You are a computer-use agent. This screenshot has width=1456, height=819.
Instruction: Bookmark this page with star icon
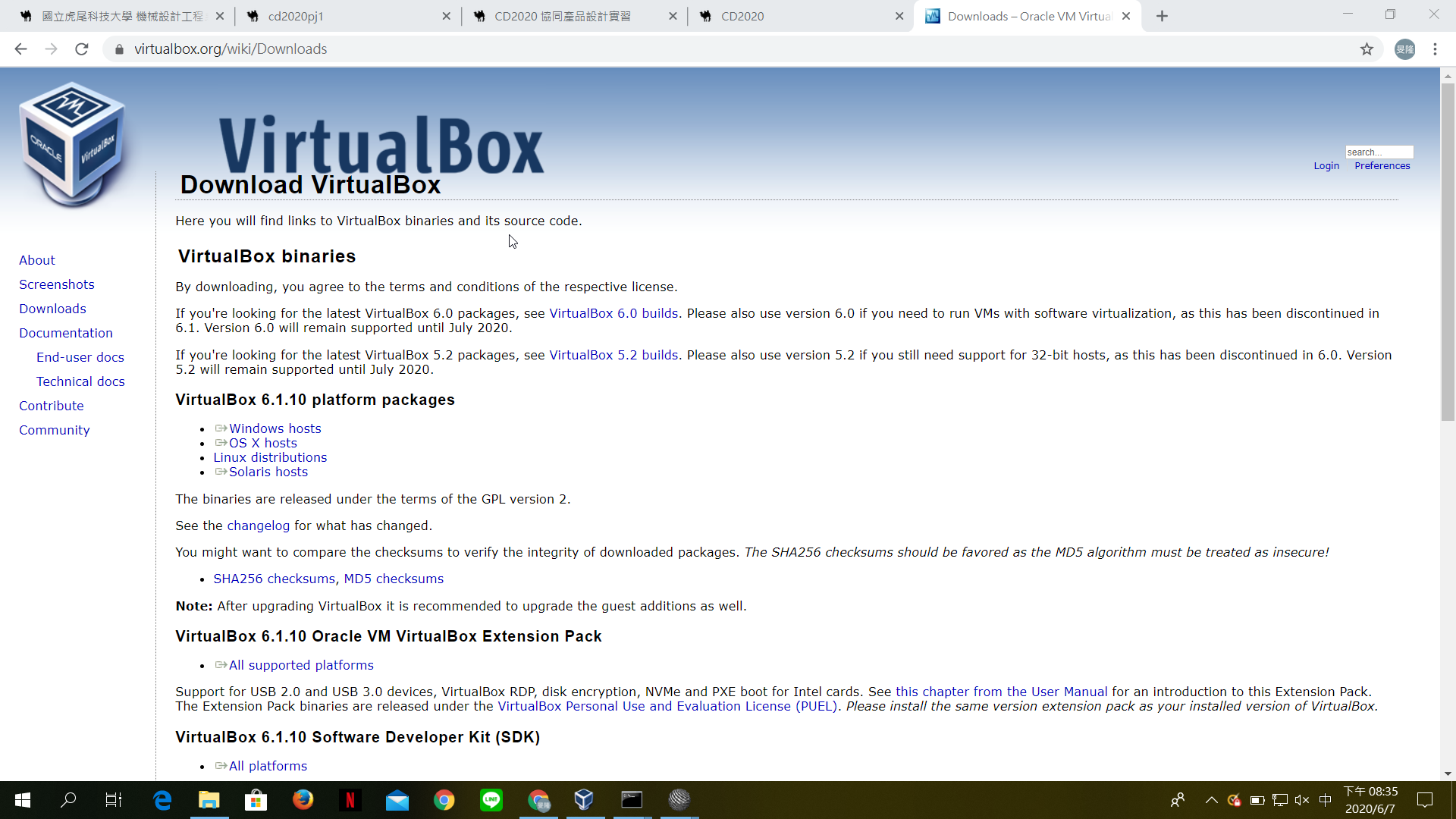[1367, 49]
